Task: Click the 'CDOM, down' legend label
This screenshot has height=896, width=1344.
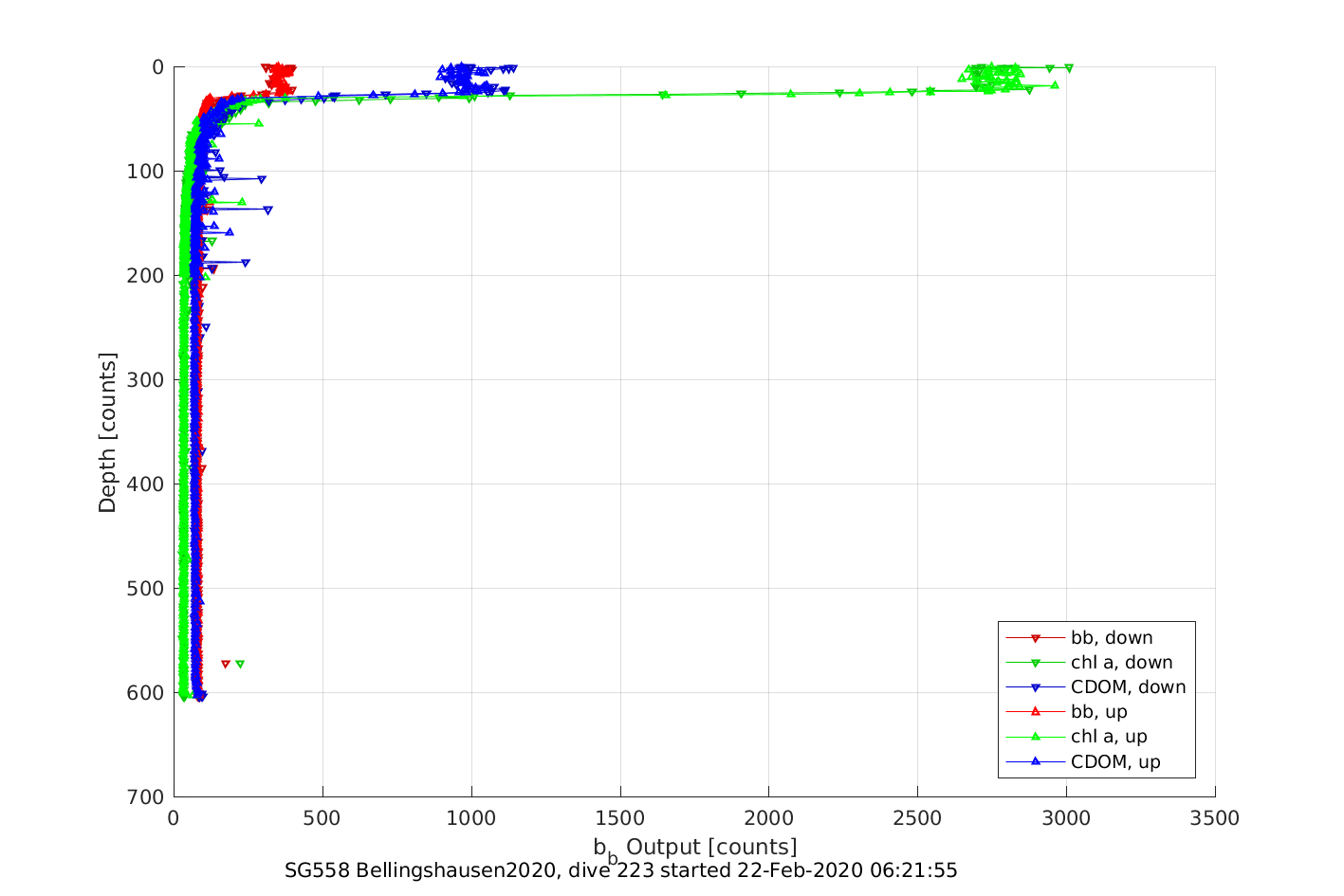Action: pyautogui.click(x=1128, y=687)
